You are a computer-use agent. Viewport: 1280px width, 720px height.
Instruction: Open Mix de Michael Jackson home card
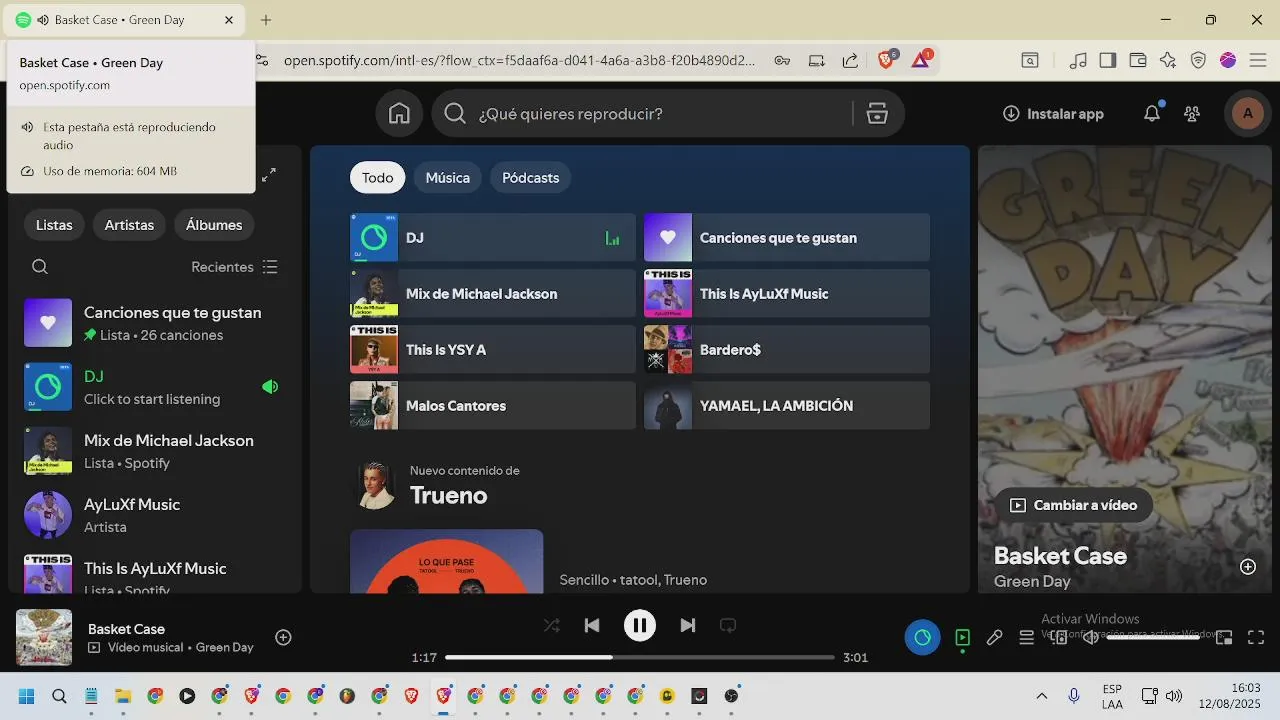pos(493,294)
